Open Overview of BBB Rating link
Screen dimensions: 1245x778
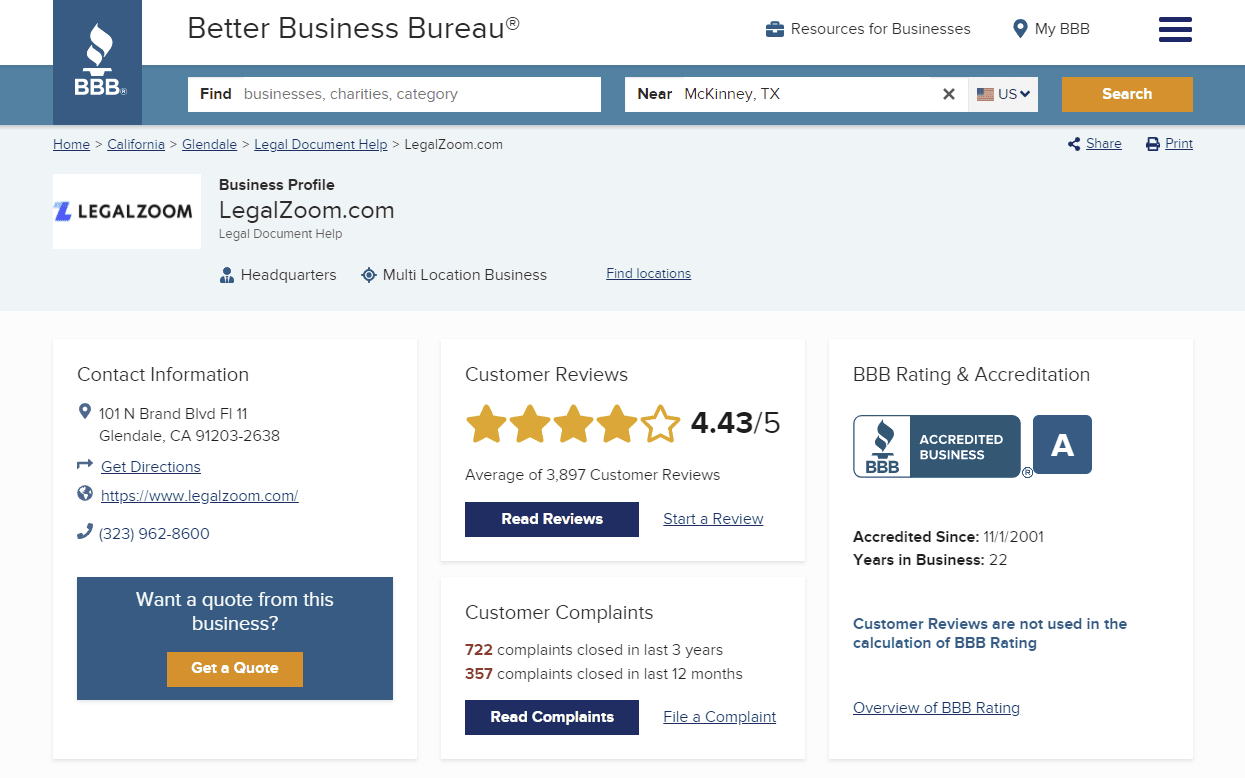point(936,708)
